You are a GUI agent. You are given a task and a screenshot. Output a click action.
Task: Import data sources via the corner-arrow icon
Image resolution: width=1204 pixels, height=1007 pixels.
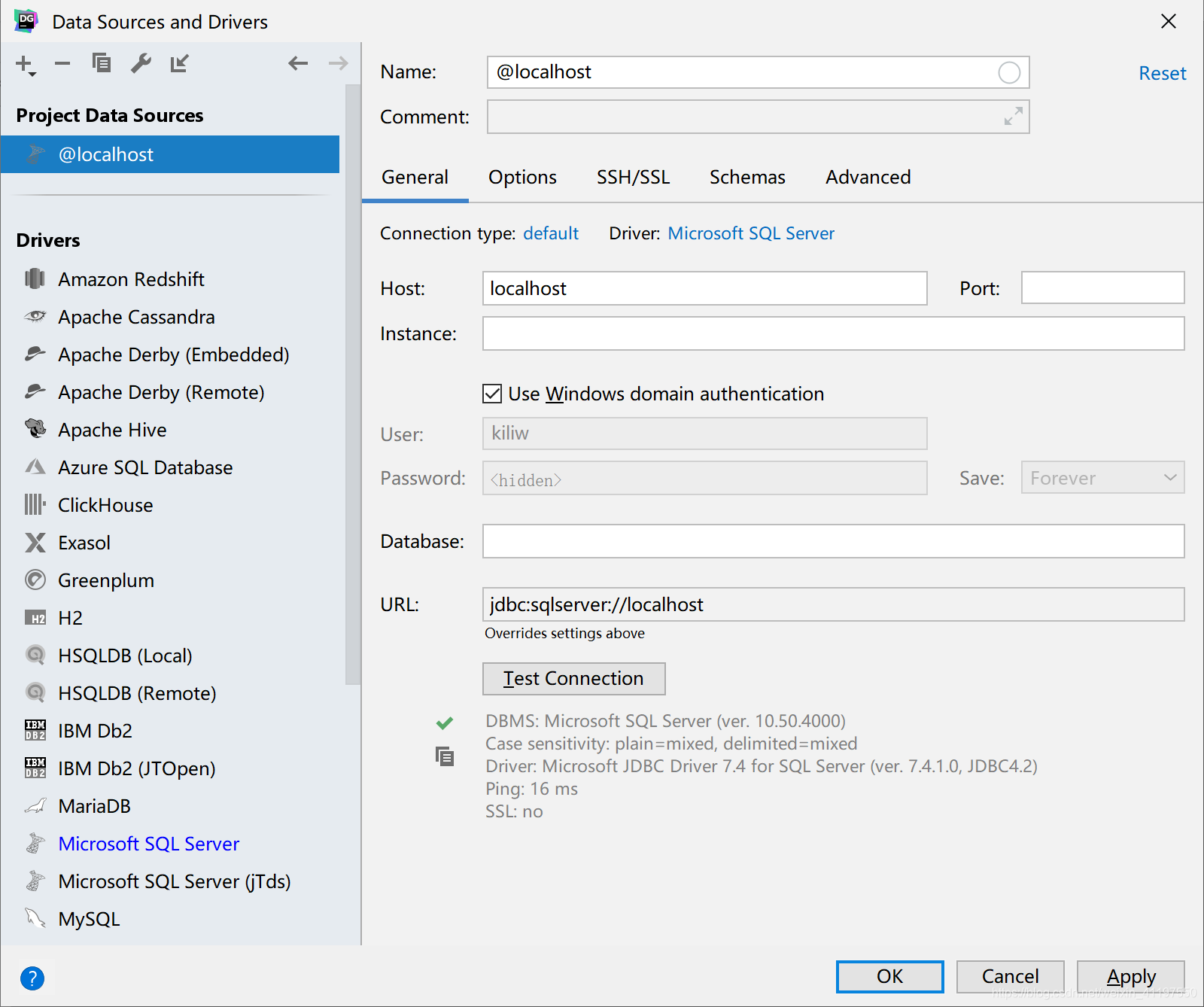point(179,64)
